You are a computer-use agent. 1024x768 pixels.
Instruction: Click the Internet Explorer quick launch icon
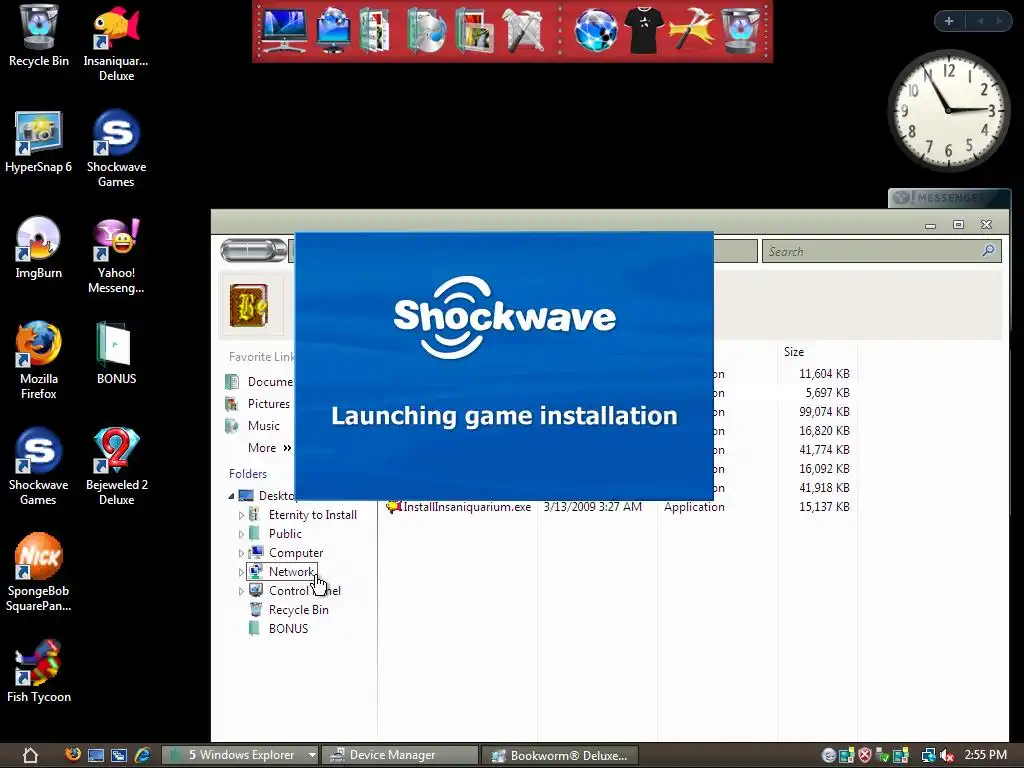point(142,756)
